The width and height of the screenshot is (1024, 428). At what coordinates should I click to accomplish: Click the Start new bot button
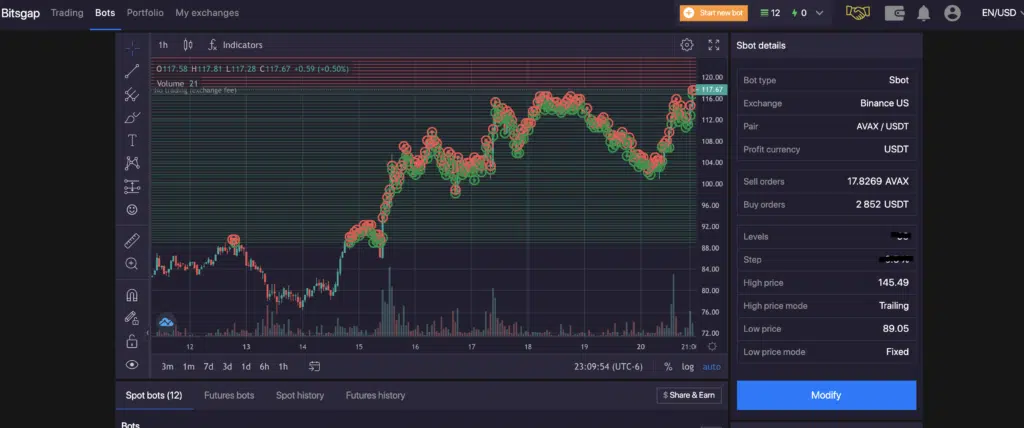click(714, 13)
